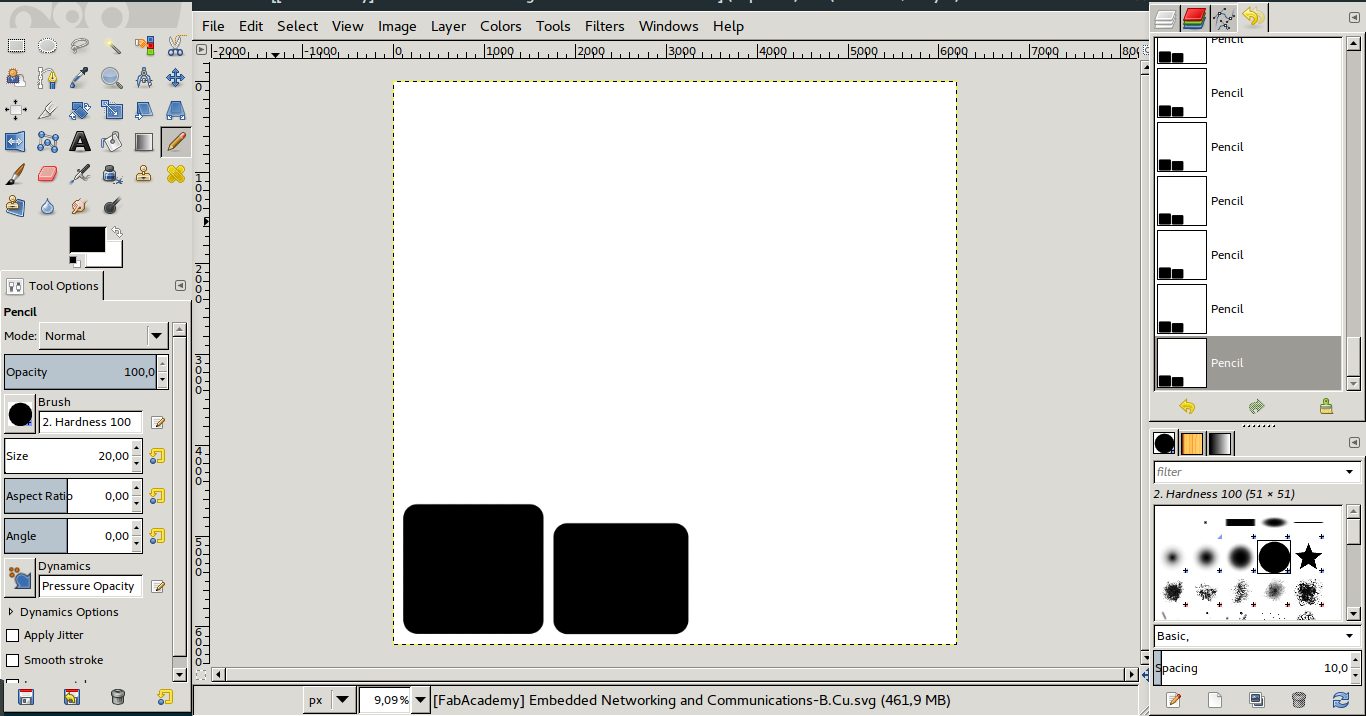Adjust the Aspect Ratio slider
This screenshot has width=1366, height=716.
click(68, 496)
